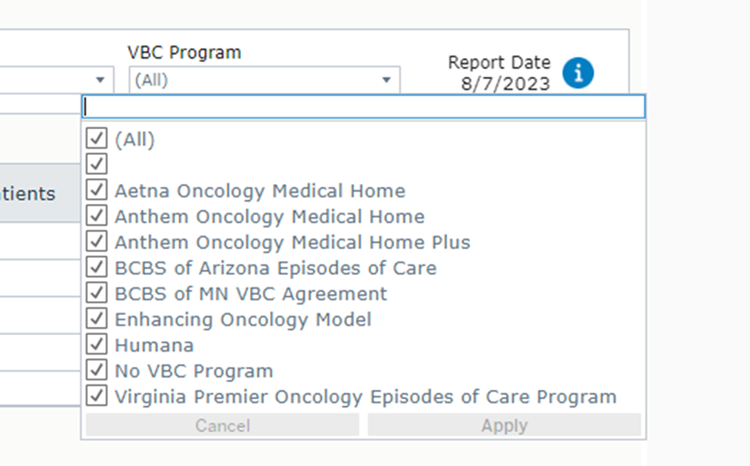This screenshot has height=466, width=750.
Task: Focus the filter search text field
Action: (x=364, y=107)
